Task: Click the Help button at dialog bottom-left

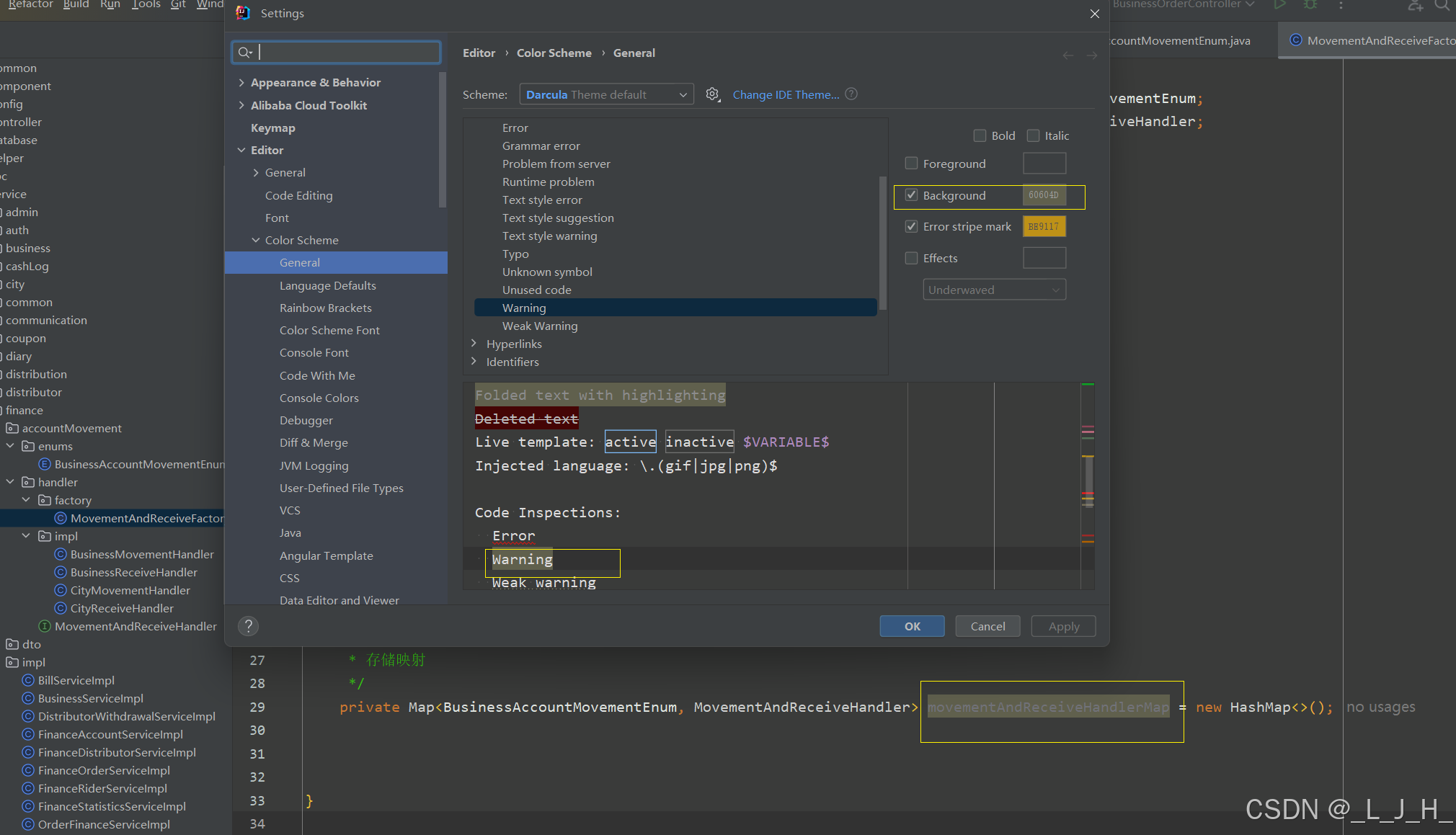Action: point(248,626)
